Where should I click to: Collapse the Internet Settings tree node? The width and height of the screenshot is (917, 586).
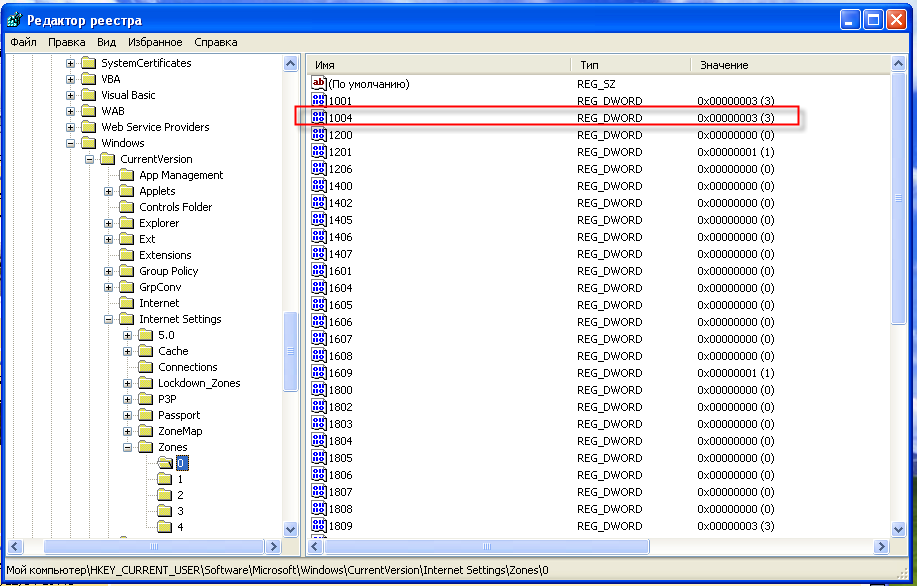[x=108, y=319]
